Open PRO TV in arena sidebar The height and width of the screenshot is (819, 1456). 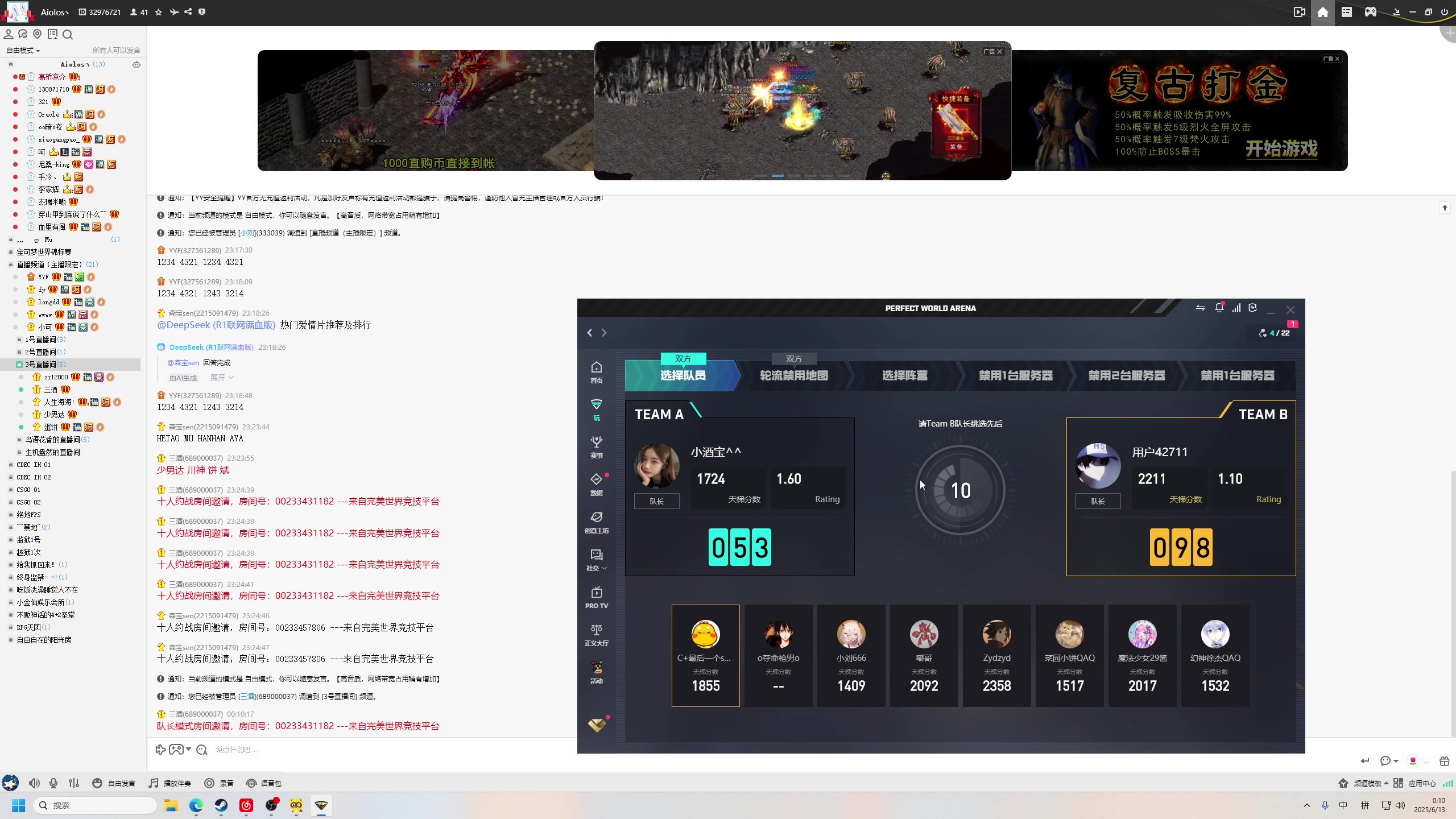pyautogui.click(x=596, y=598)
